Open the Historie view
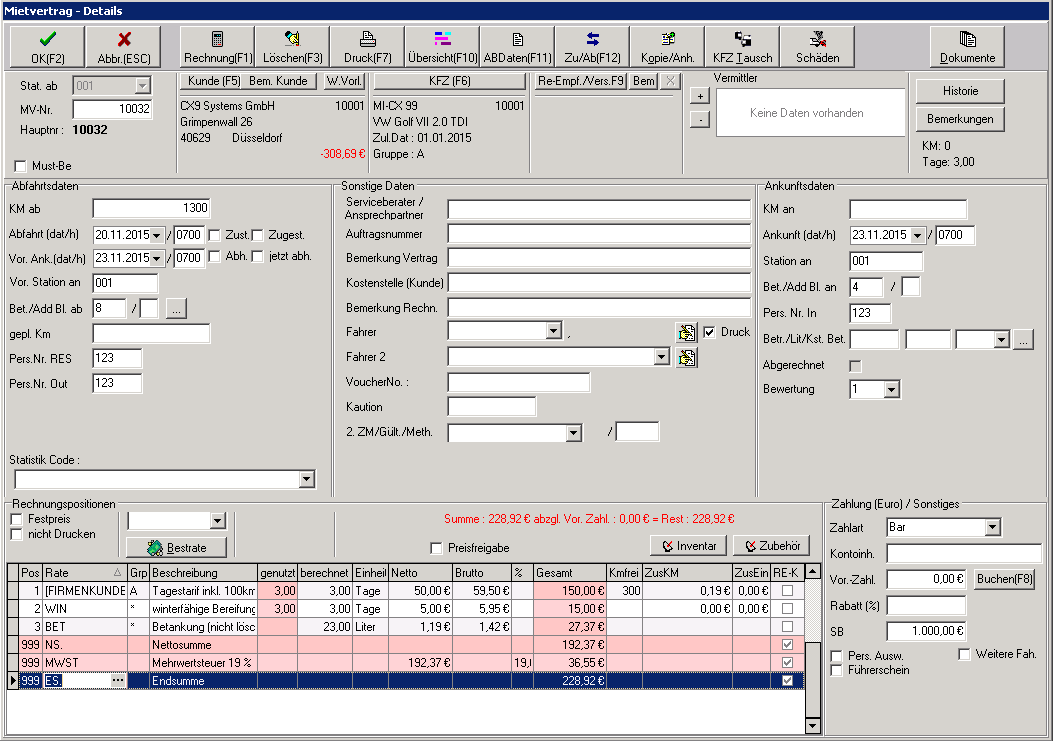The height and width of the screenshot is (741, 1053). pyautogui.click(x=958, y=90)
